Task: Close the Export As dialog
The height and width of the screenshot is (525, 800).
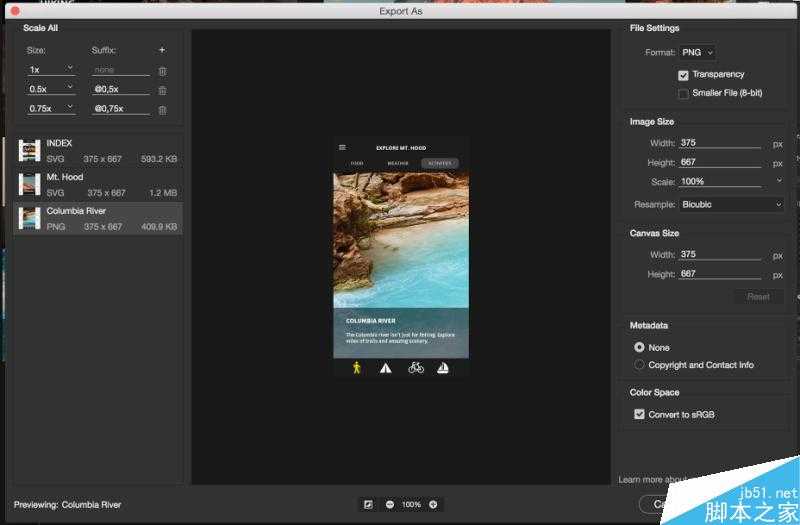Action: pos(15,10)
